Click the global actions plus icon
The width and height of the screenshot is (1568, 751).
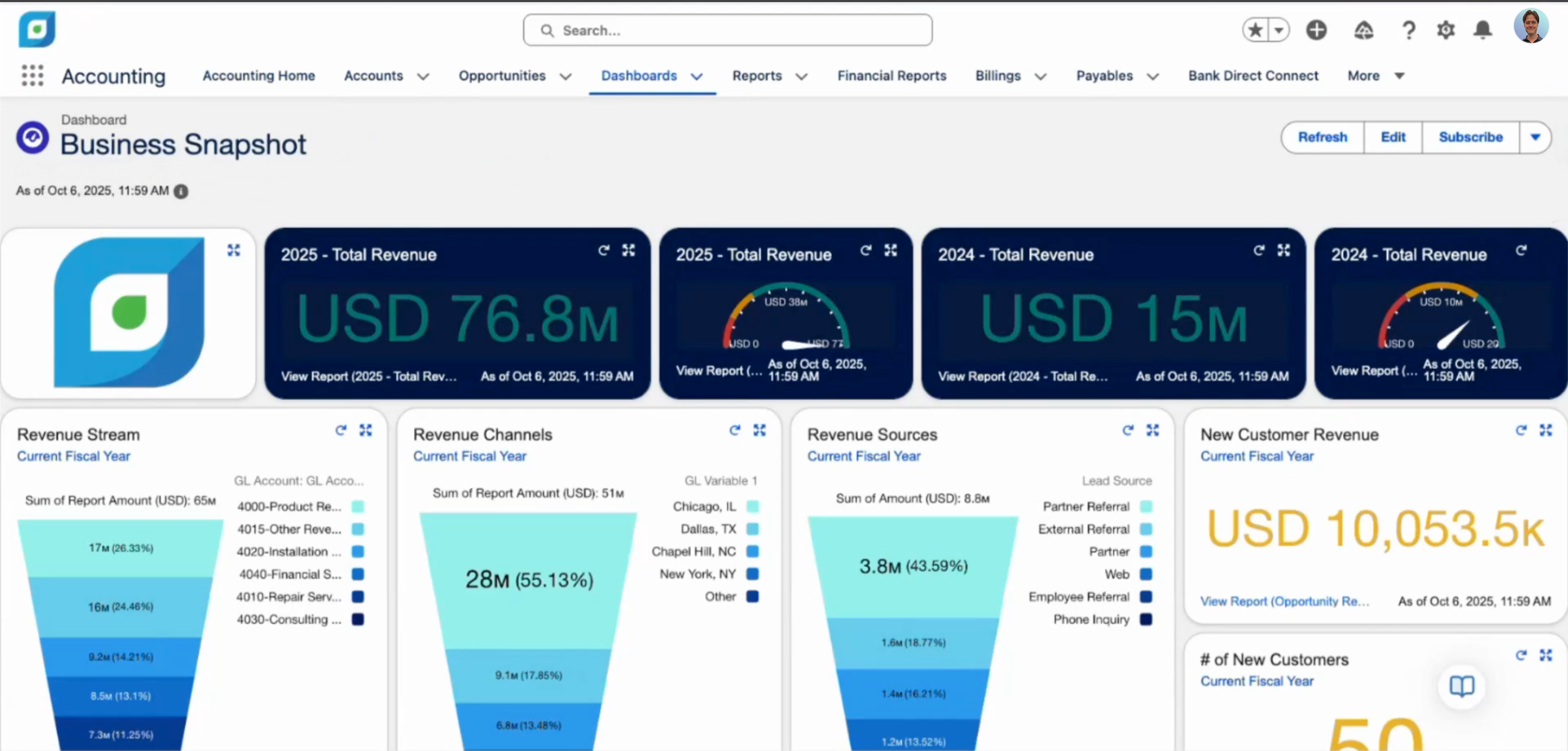tap(1316, 30)
